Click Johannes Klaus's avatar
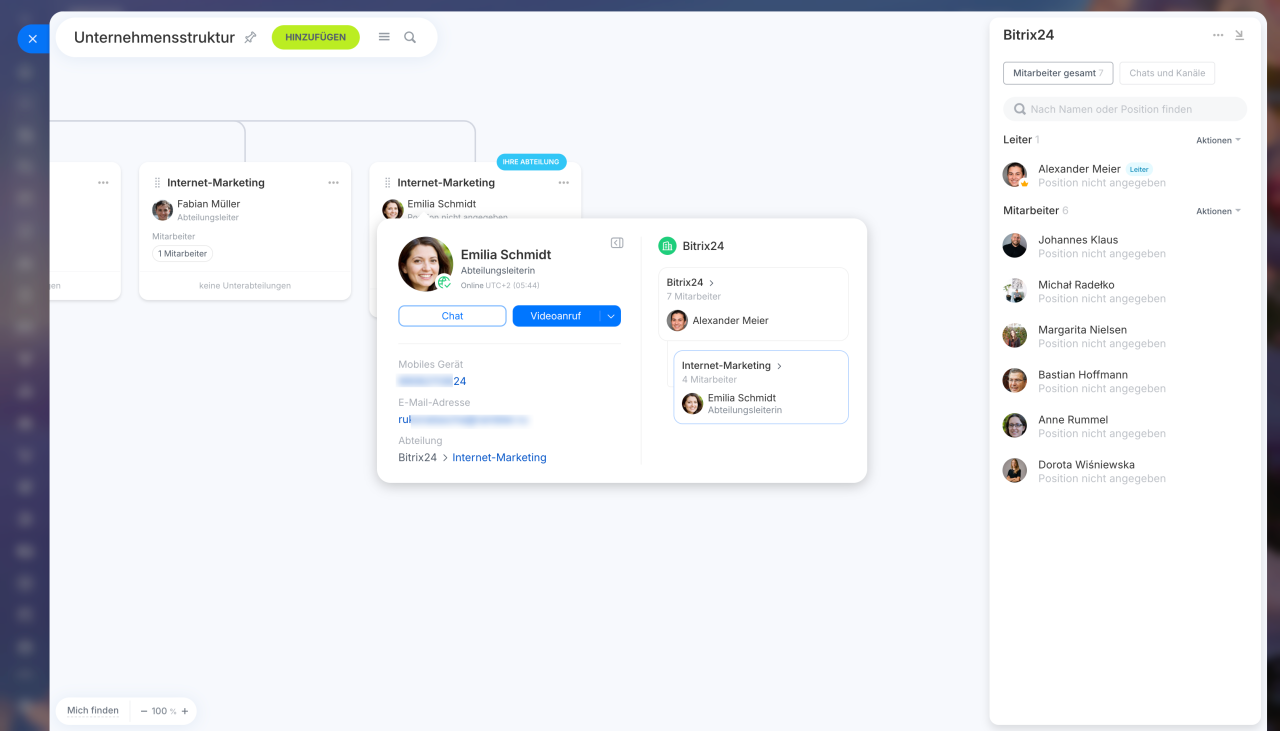This screenshot has width=1280, height=731. (x=1015, y=246)
